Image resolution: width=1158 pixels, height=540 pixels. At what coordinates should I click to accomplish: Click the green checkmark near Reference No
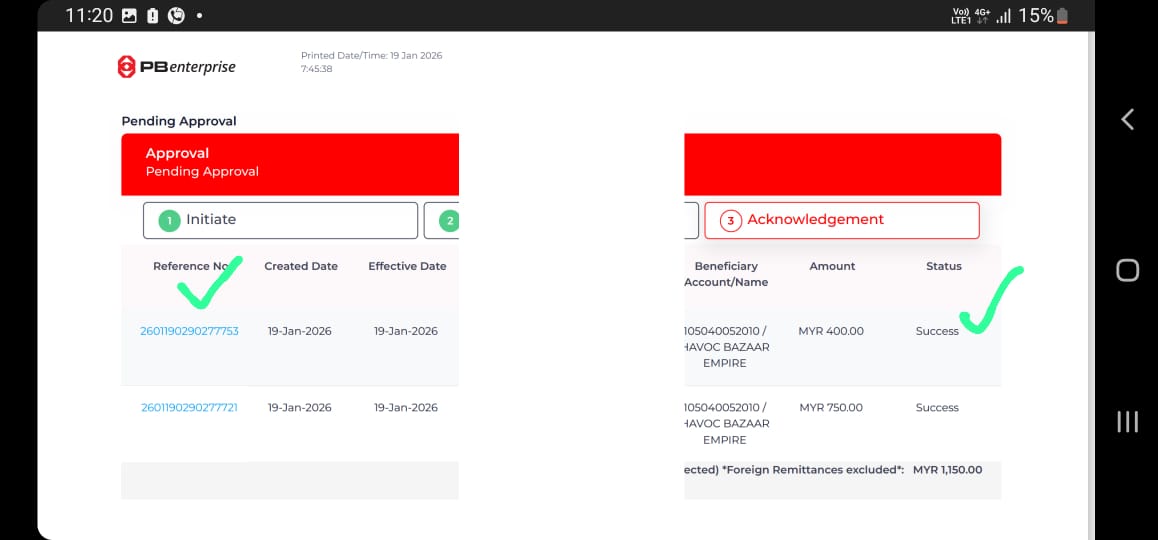(209, 283)
